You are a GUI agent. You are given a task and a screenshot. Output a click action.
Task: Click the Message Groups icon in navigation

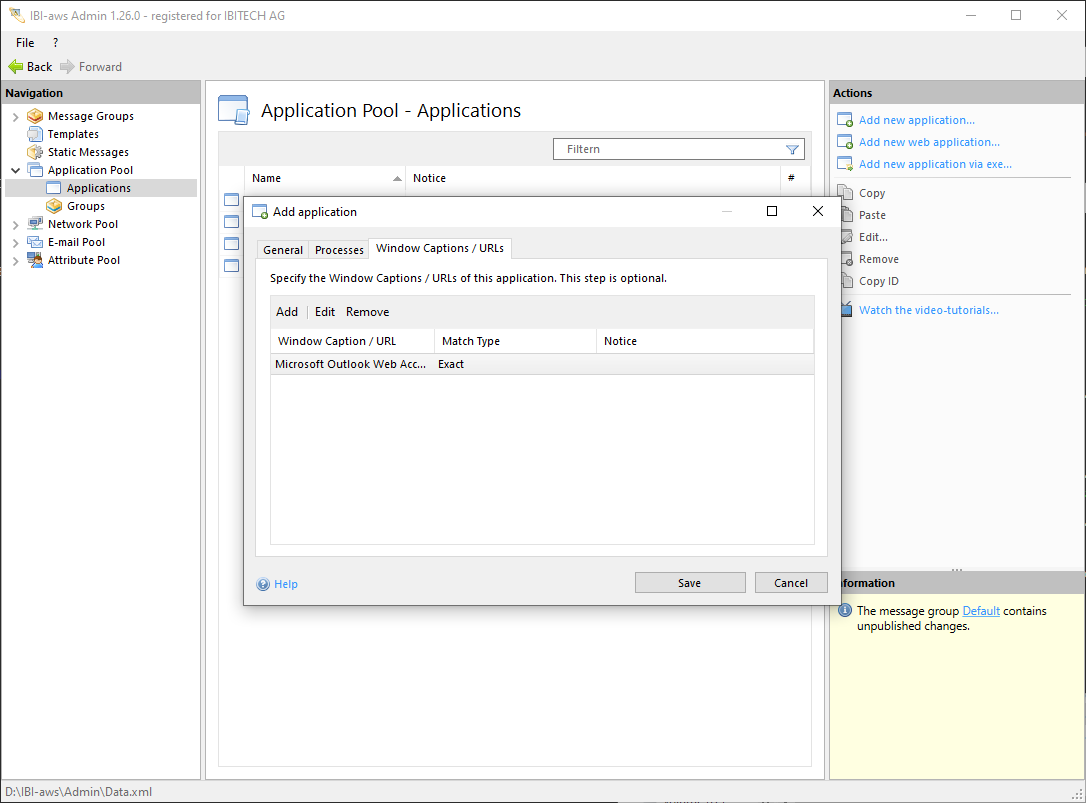click(36, 116)
